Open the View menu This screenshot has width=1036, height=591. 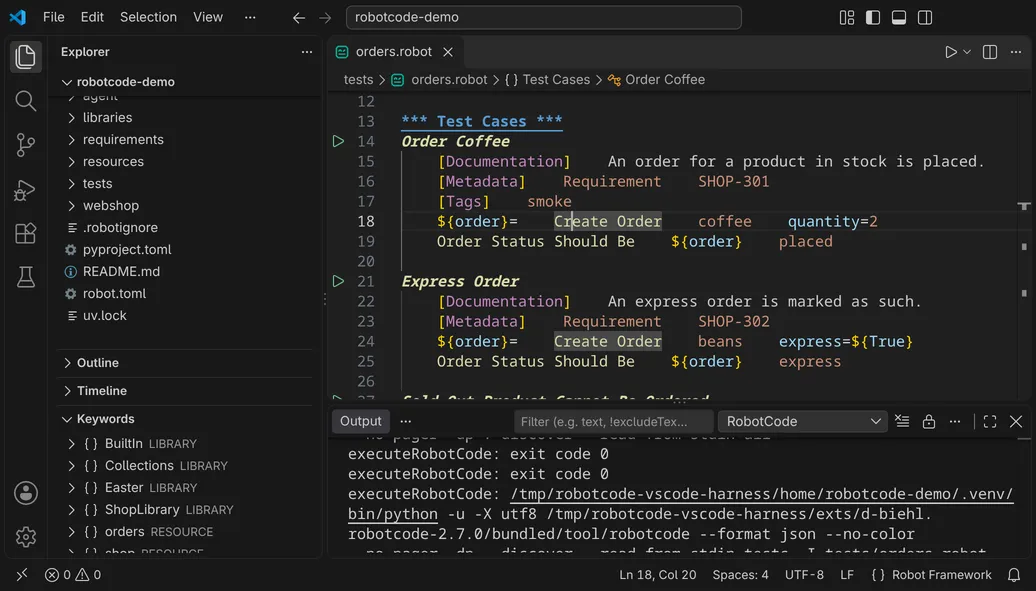[207, 17]
